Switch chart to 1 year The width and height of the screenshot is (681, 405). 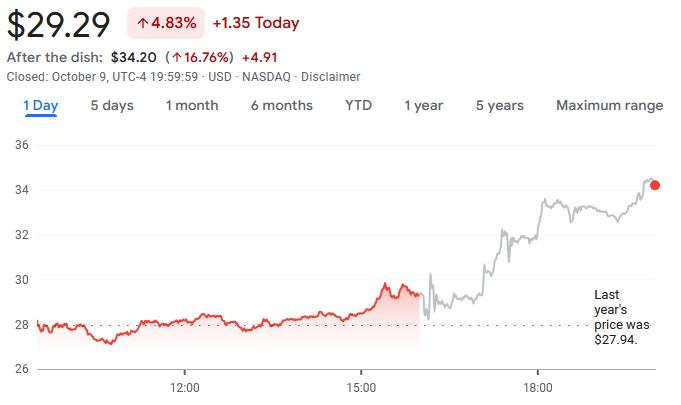tap(424, 105)
